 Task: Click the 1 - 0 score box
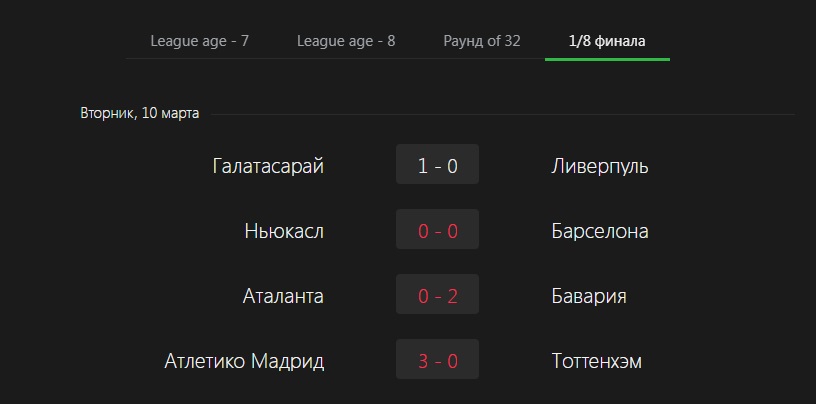437,164
